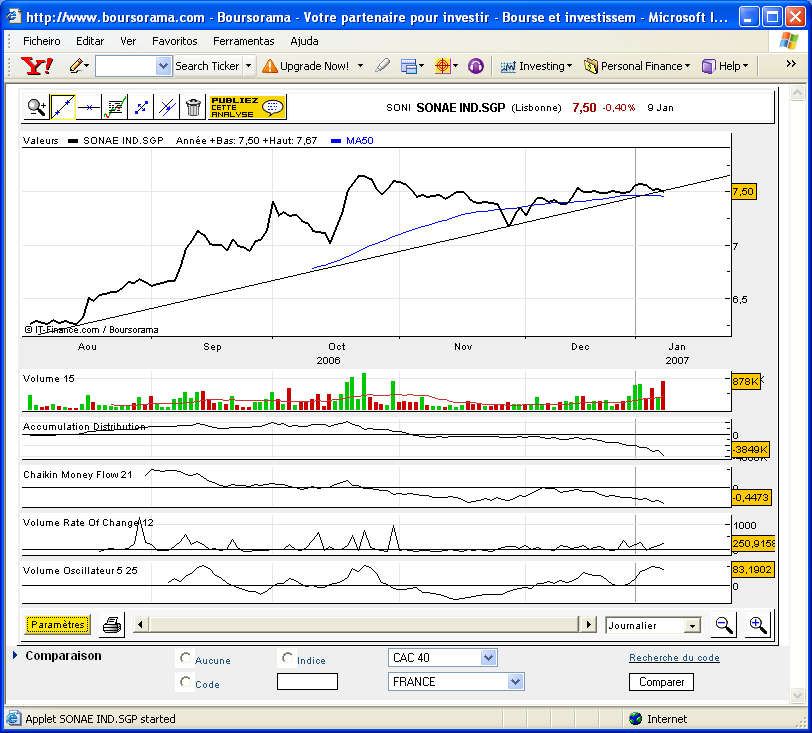The width and height of the screenshot is (812, 733).
Task: Click the purple headphones icon
Action: click(475, 66)
